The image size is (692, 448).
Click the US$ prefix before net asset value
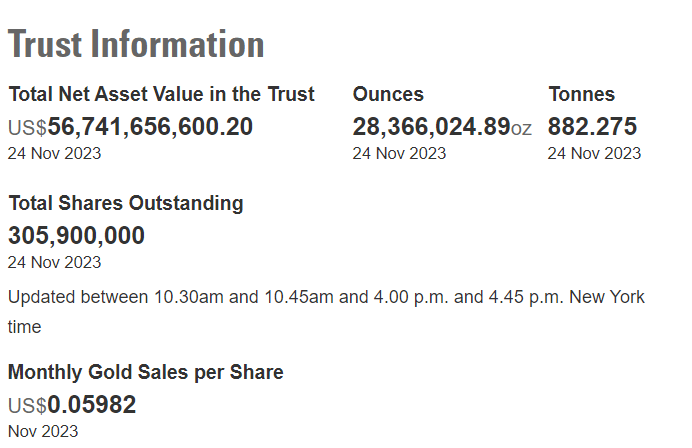click(27, 128)
